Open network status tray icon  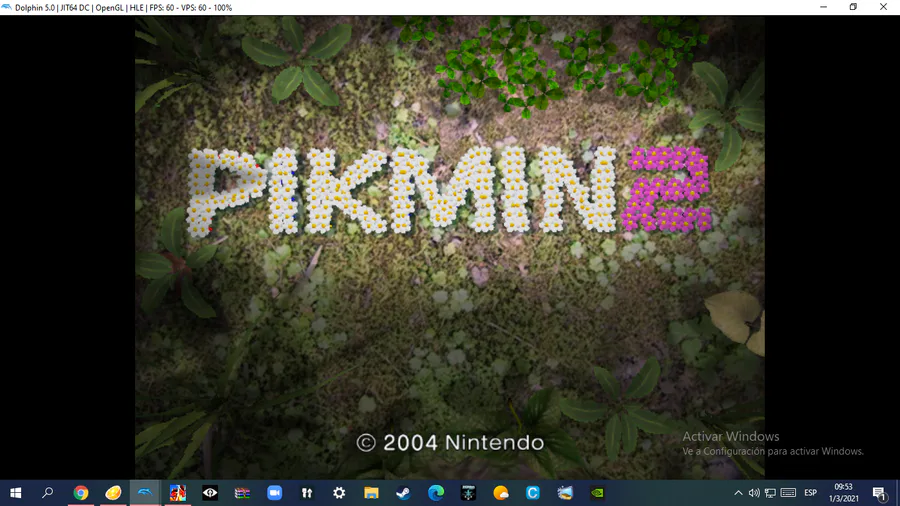770,493
